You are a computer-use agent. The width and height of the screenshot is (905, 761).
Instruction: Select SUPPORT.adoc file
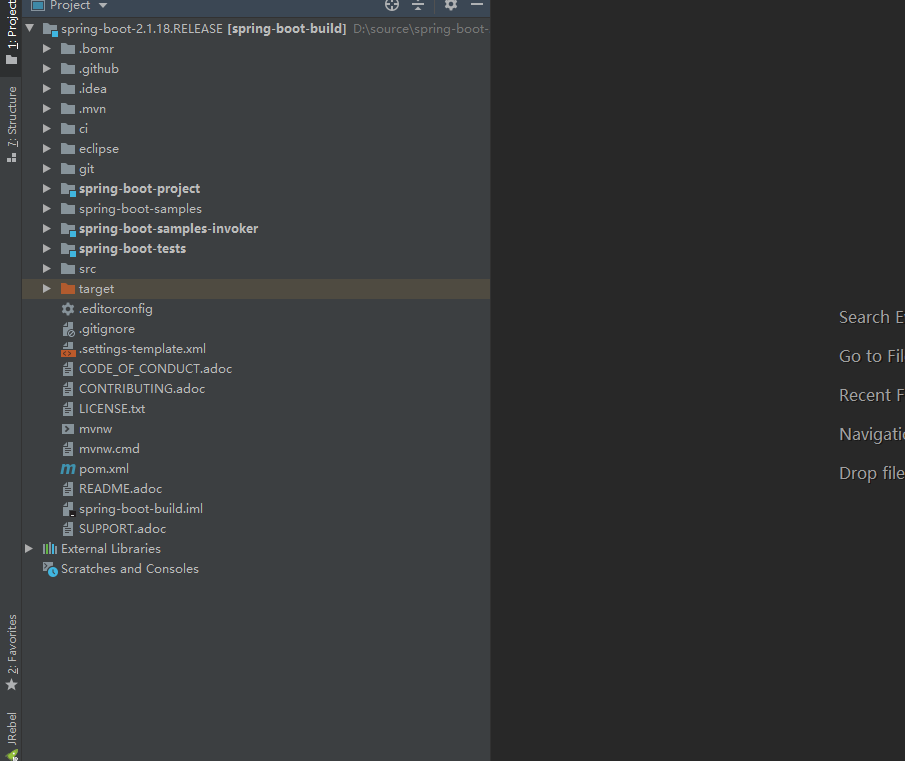click(x=122, y=528)
